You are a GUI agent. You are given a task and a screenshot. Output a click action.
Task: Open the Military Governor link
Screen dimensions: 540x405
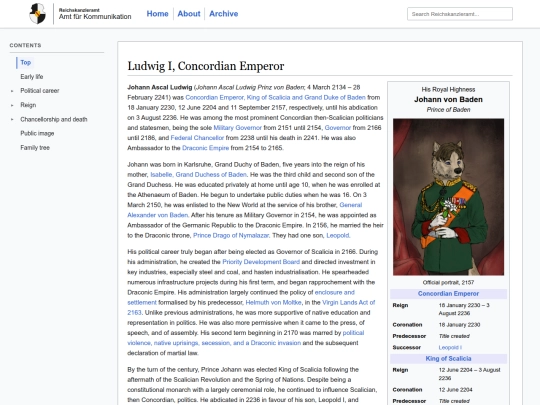click(x=238, y=128)
